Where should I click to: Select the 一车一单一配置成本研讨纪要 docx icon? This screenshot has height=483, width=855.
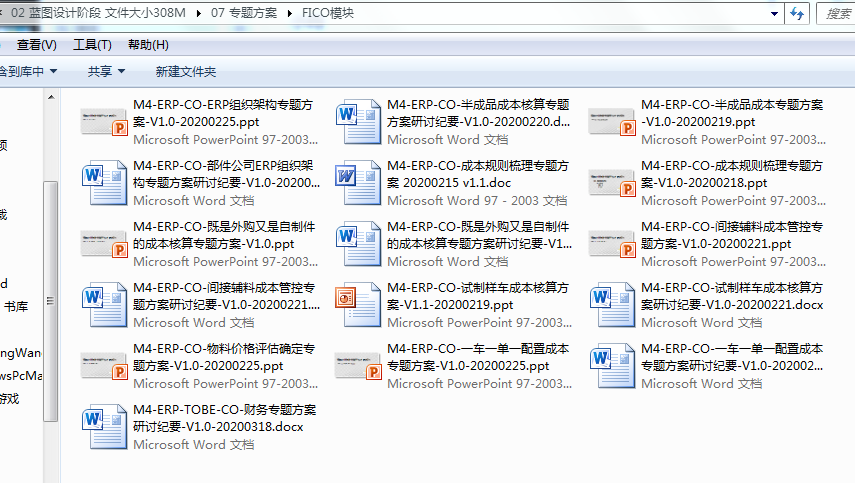pyautogui.click(x=613, y=366)
